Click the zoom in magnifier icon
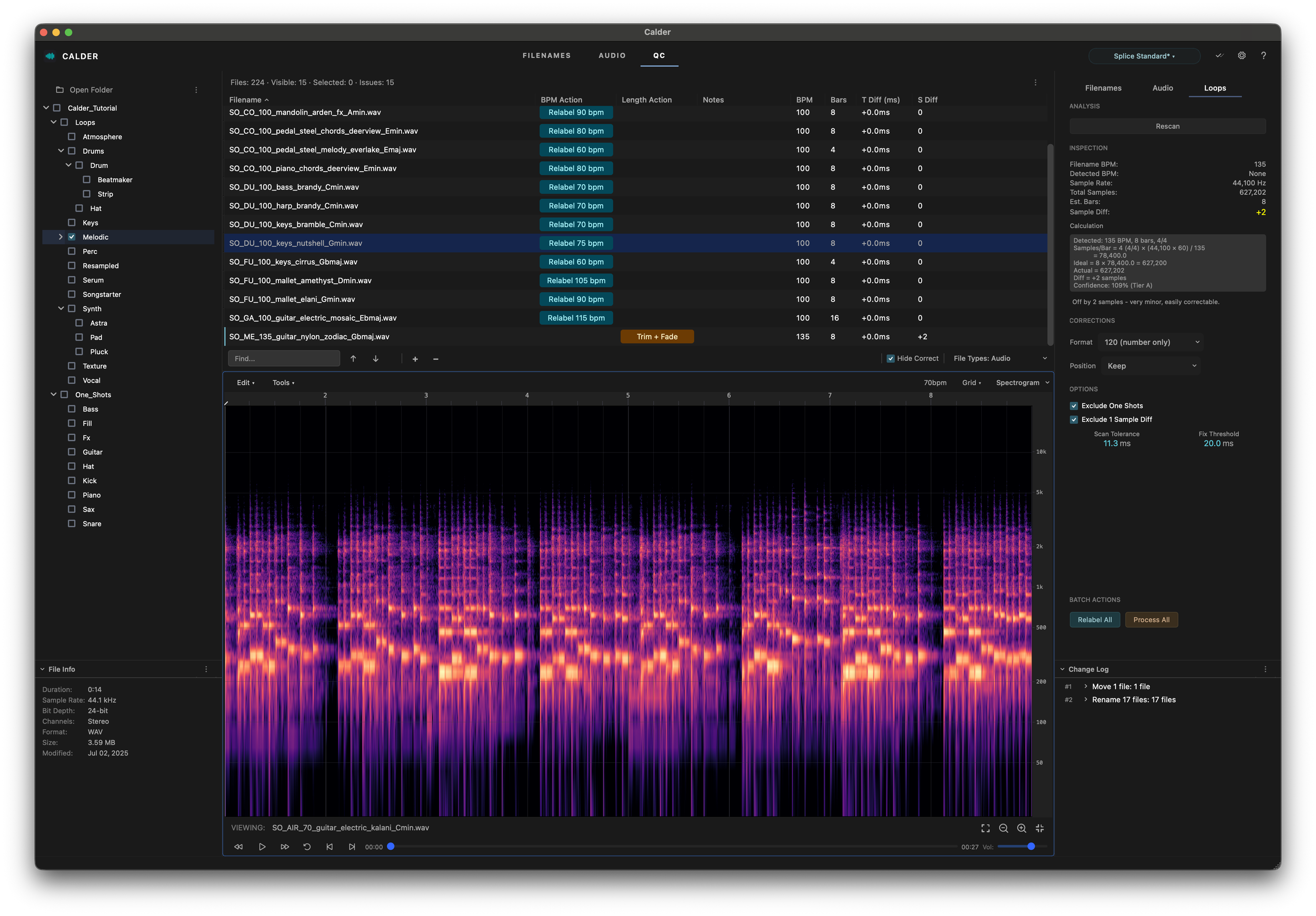1316x916 pixels. click(1021, 828)
